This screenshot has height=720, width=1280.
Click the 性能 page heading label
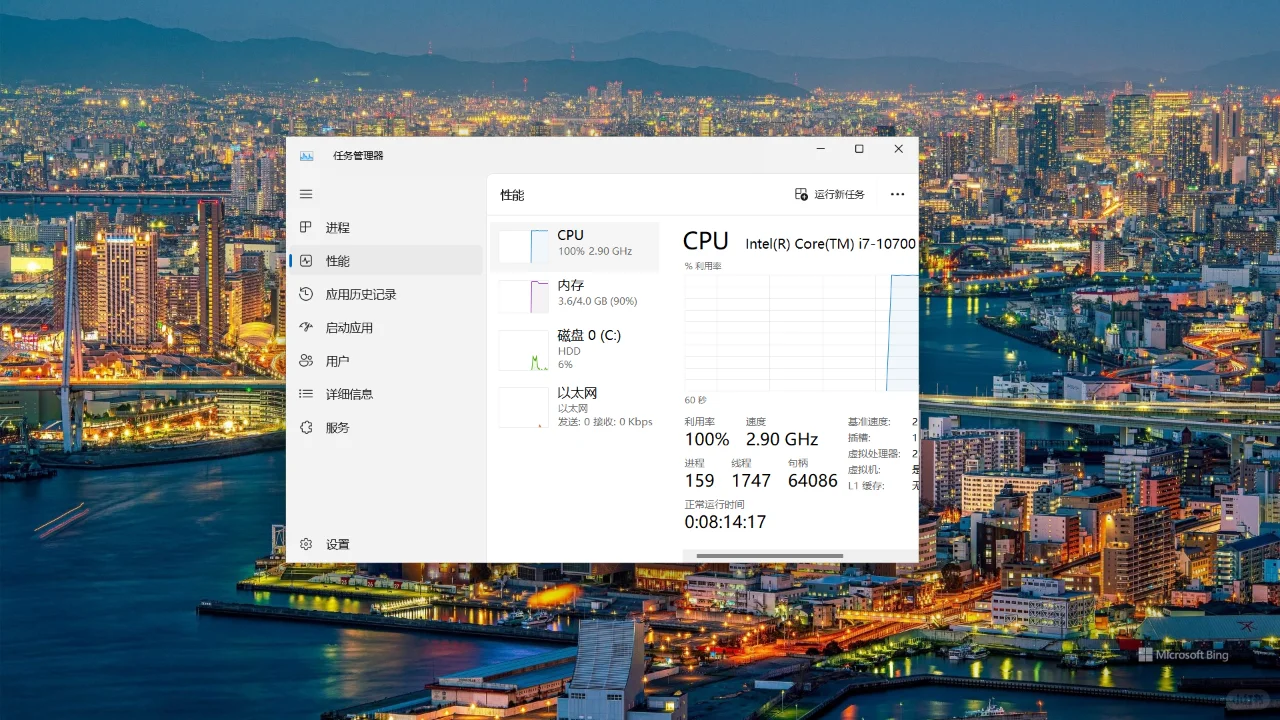click(511, 195)
